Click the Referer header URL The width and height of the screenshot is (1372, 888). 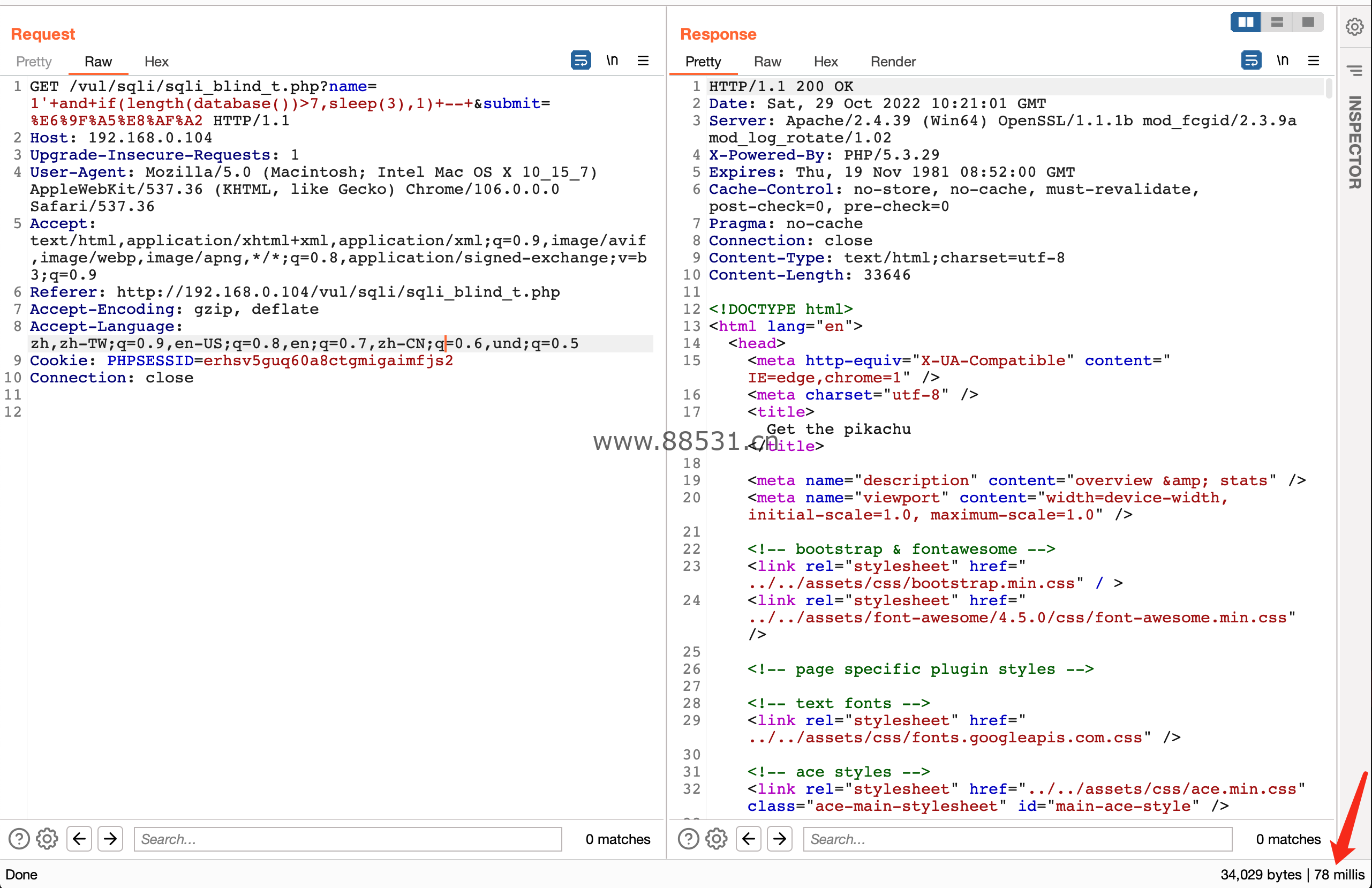pos(338,292)
